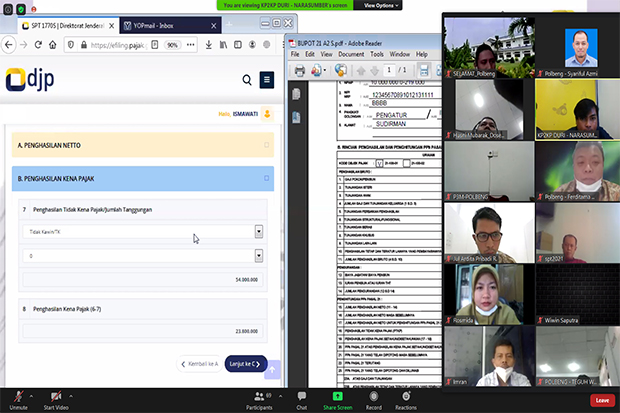Select Rosmida's video tile

click(489, 294)
